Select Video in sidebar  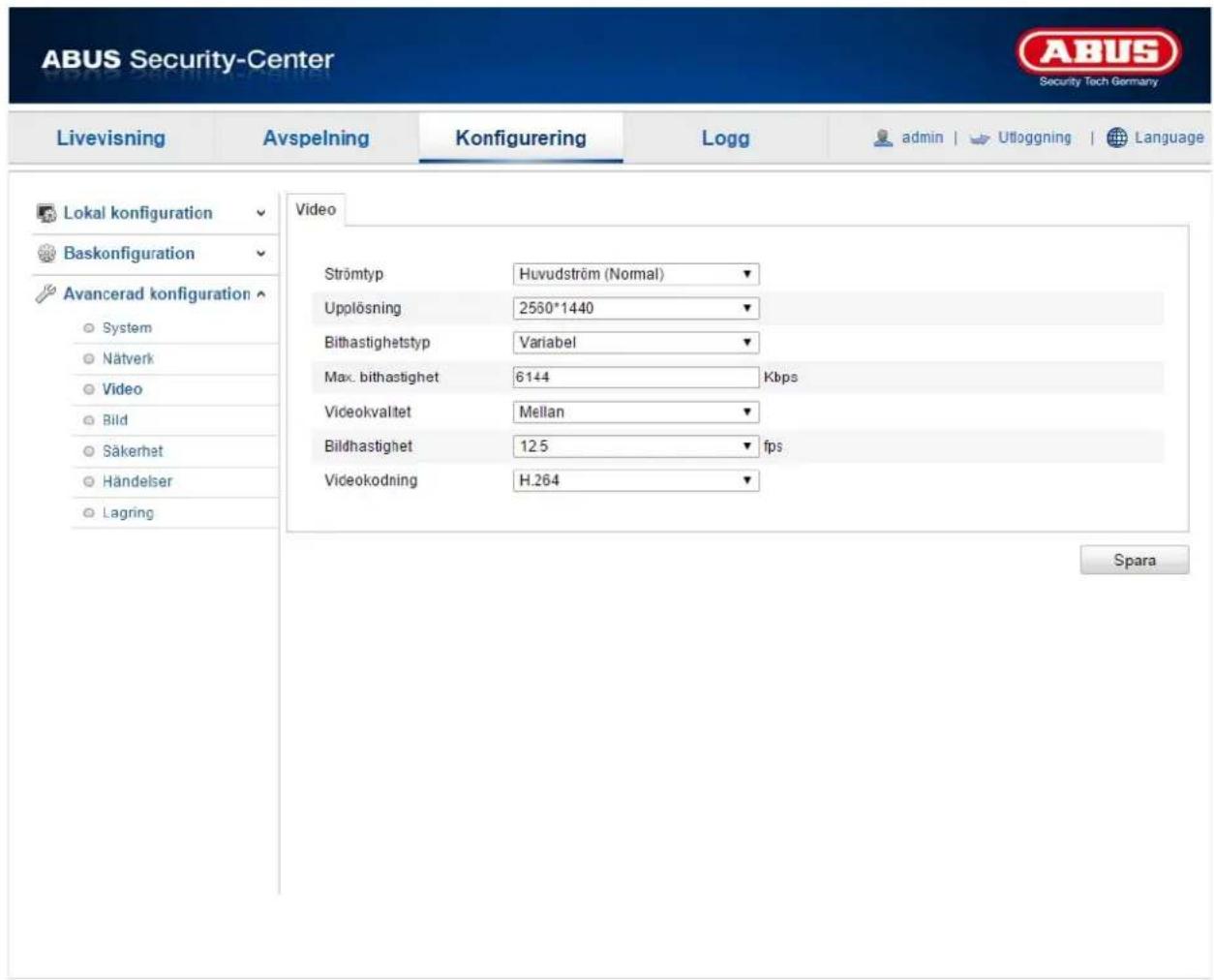(x=122, y=389)
